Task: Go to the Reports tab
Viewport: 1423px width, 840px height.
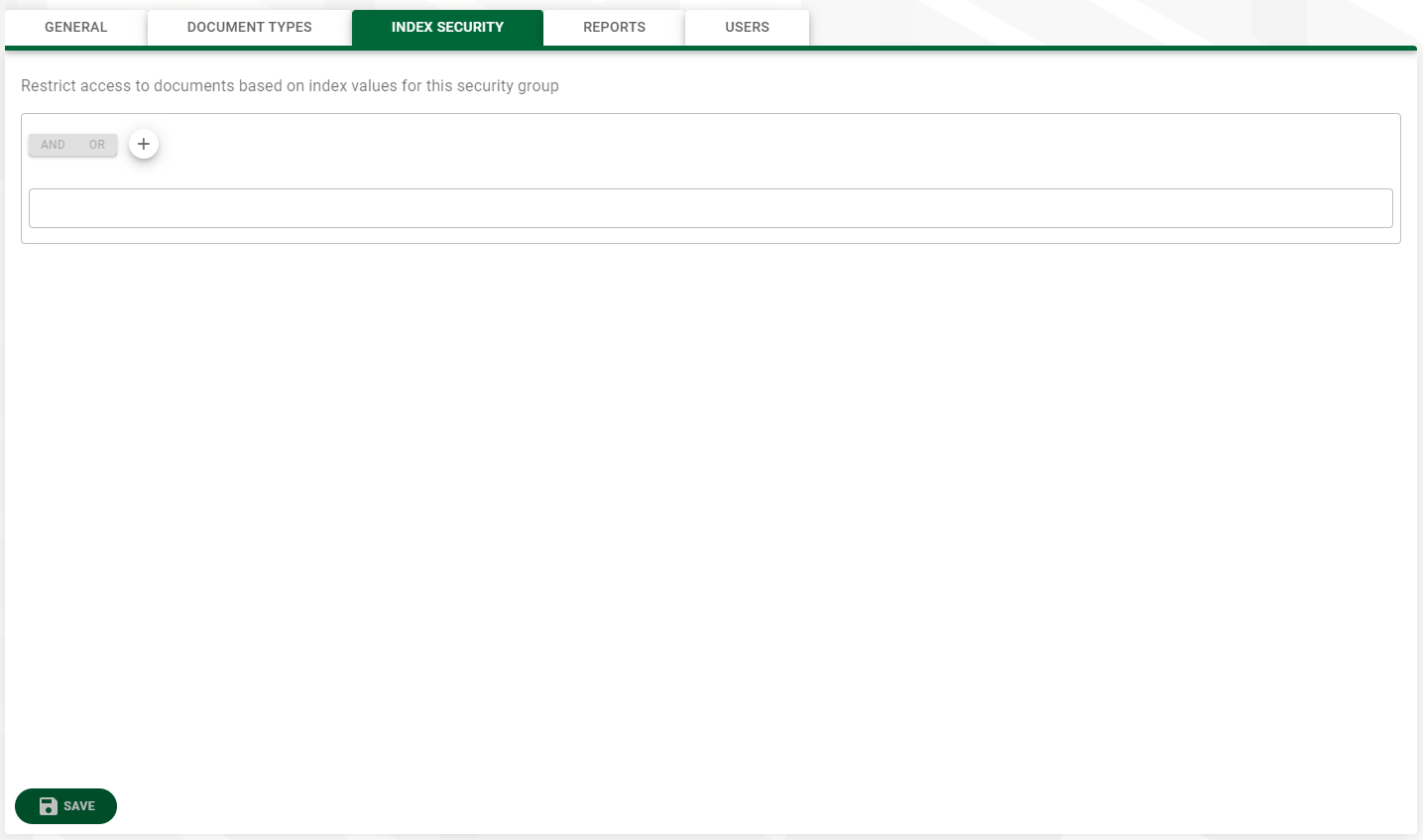Action: tap(614, 28)
